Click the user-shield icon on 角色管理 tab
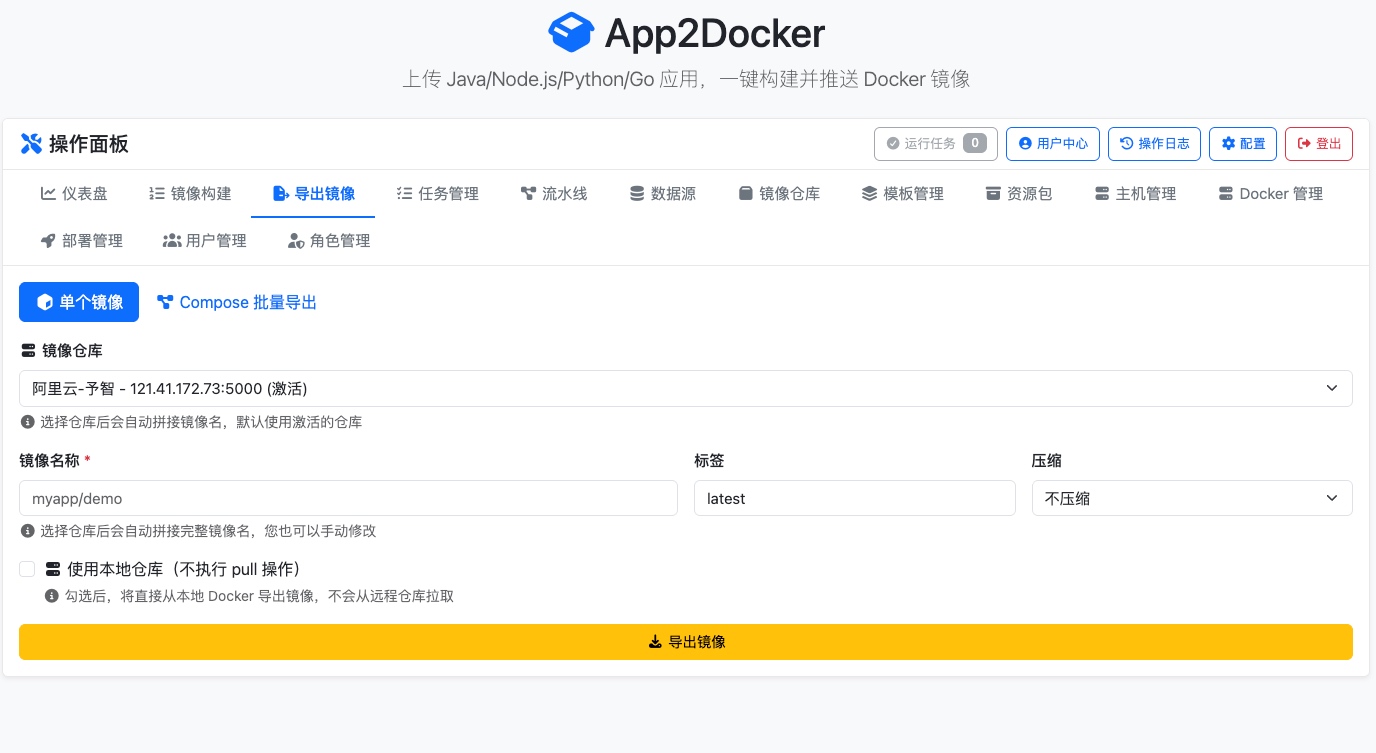 pyautogui.click(x=296, y=241)
